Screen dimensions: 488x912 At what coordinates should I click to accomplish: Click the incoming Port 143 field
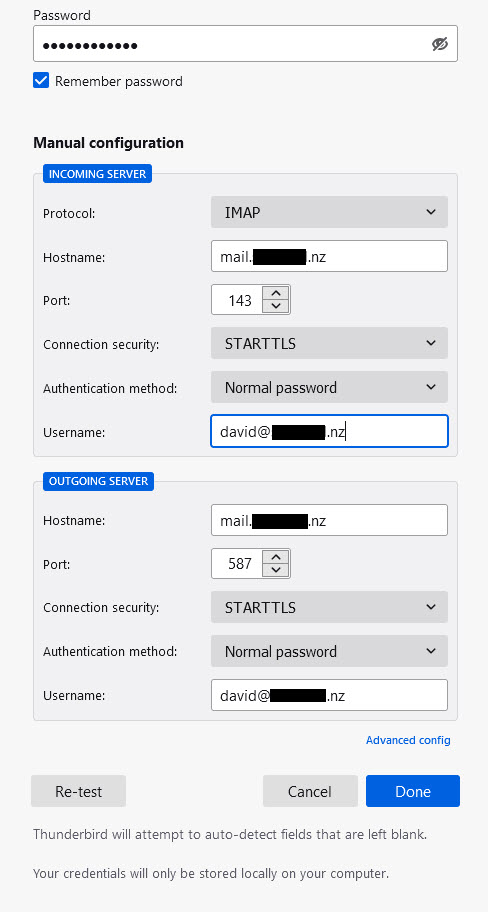(237, 300)
